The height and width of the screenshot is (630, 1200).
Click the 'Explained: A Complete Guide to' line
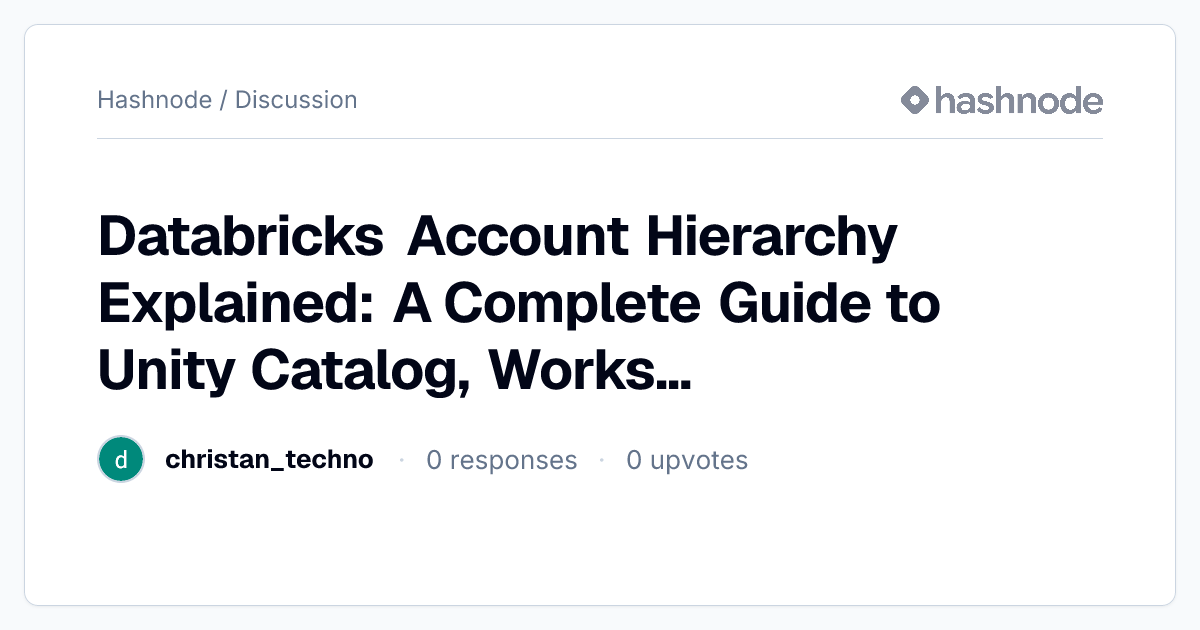520,304
